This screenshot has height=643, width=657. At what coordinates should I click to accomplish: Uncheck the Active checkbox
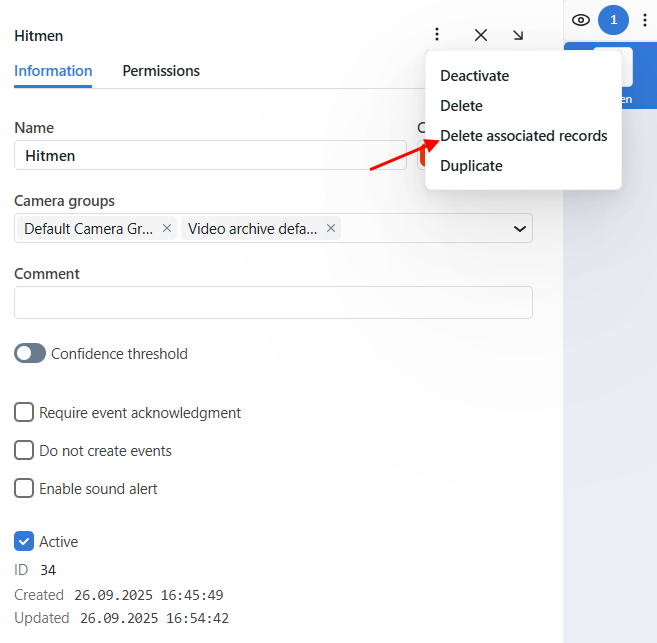(x=24, y=541)
